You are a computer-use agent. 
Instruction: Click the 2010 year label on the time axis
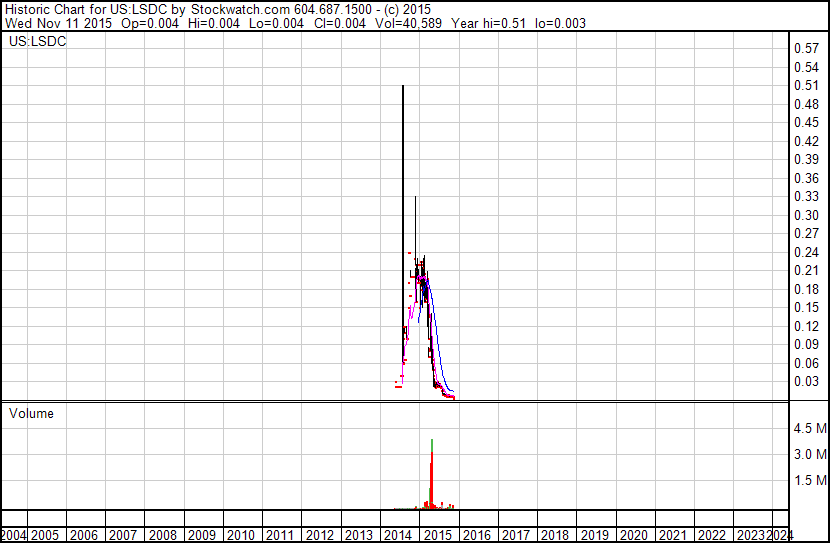[x=241, y=535]
